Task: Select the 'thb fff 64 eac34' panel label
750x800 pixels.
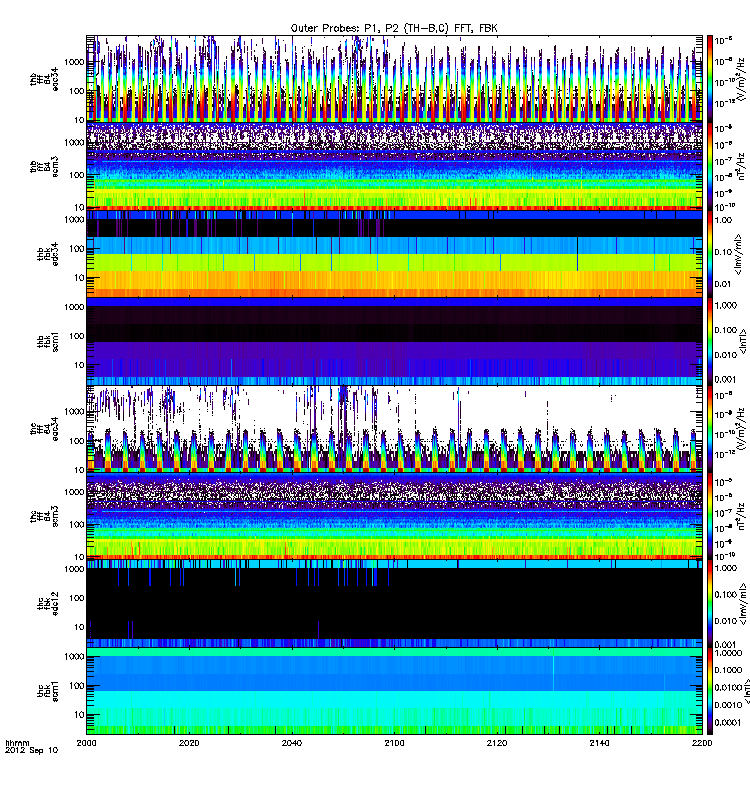Action: 44,79
